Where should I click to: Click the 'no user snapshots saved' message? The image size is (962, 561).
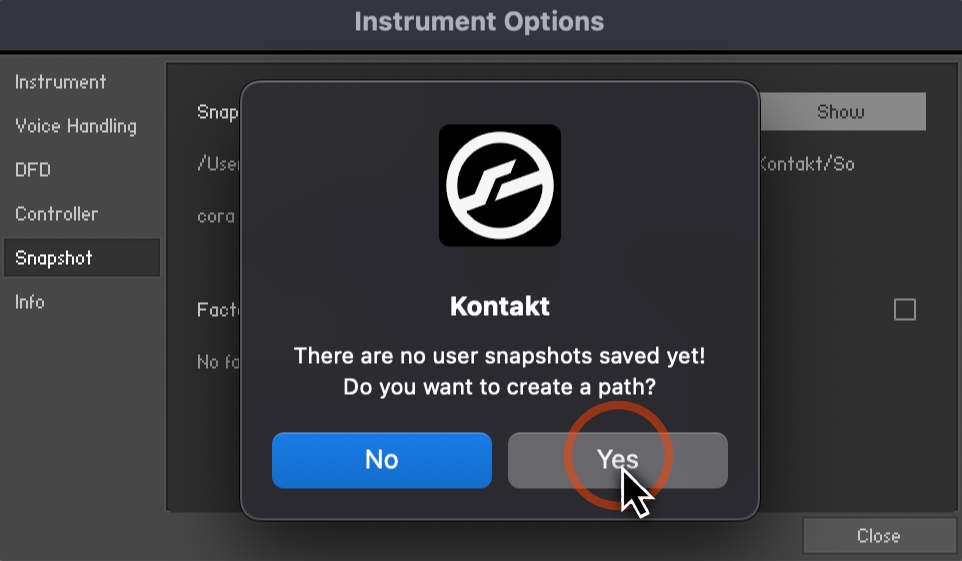tap(499, 356)
